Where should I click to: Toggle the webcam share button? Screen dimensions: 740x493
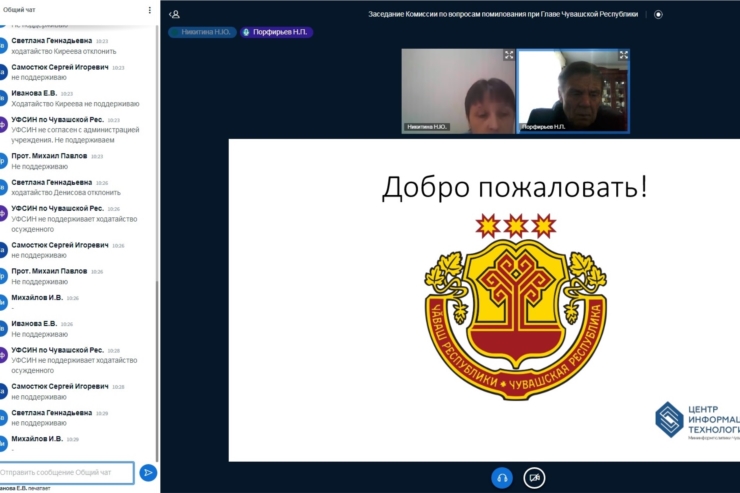(534, 478)
